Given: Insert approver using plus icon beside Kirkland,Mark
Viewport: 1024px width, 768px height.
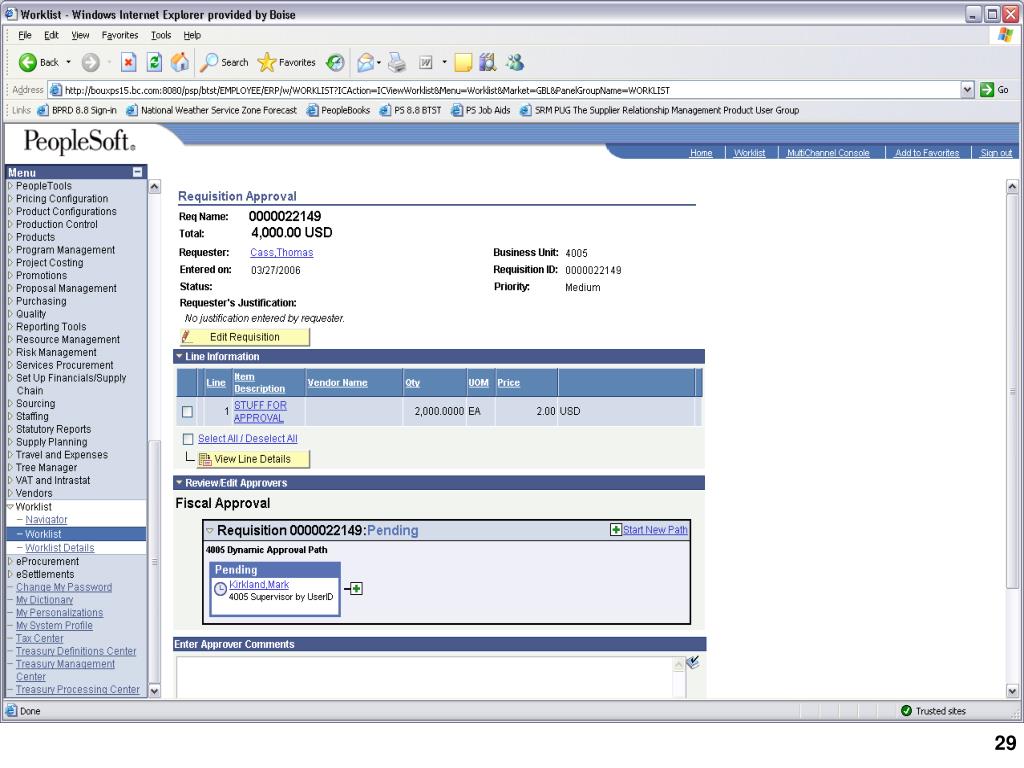Looking at the screenshot, I should (356, 589).
